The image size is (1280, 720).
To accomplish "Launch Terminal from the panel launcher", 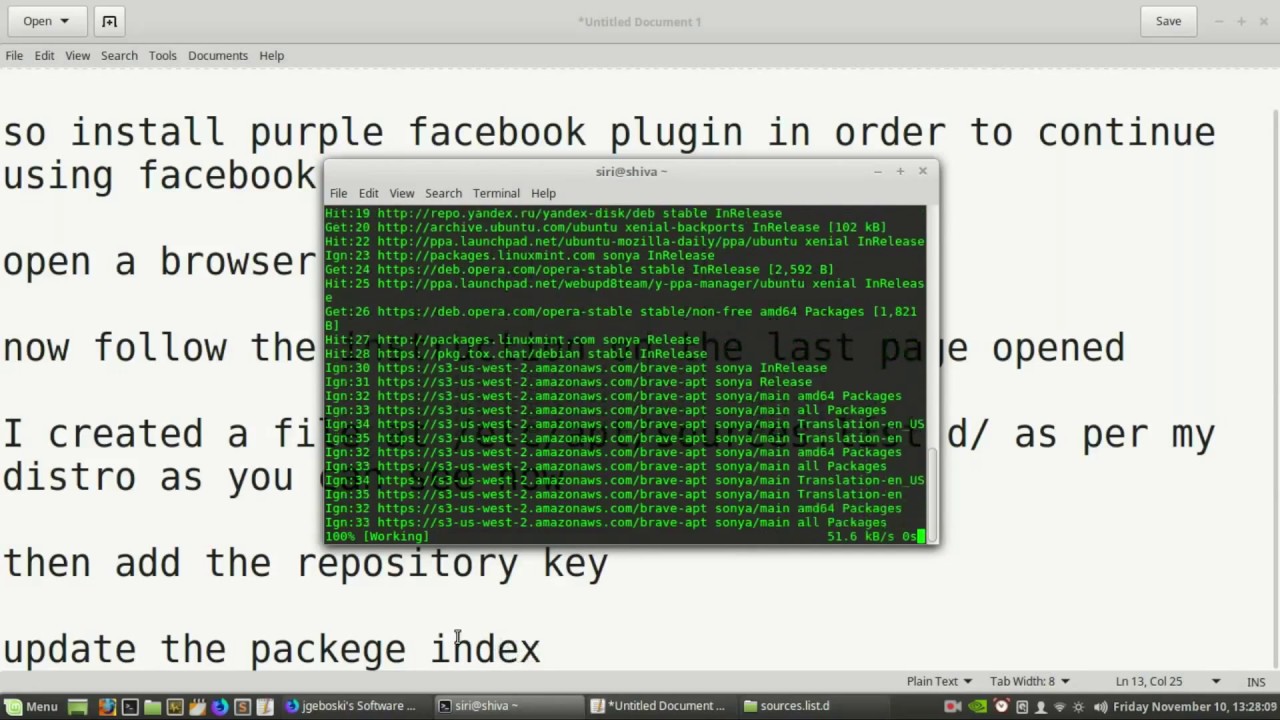I will click(130, 707).
